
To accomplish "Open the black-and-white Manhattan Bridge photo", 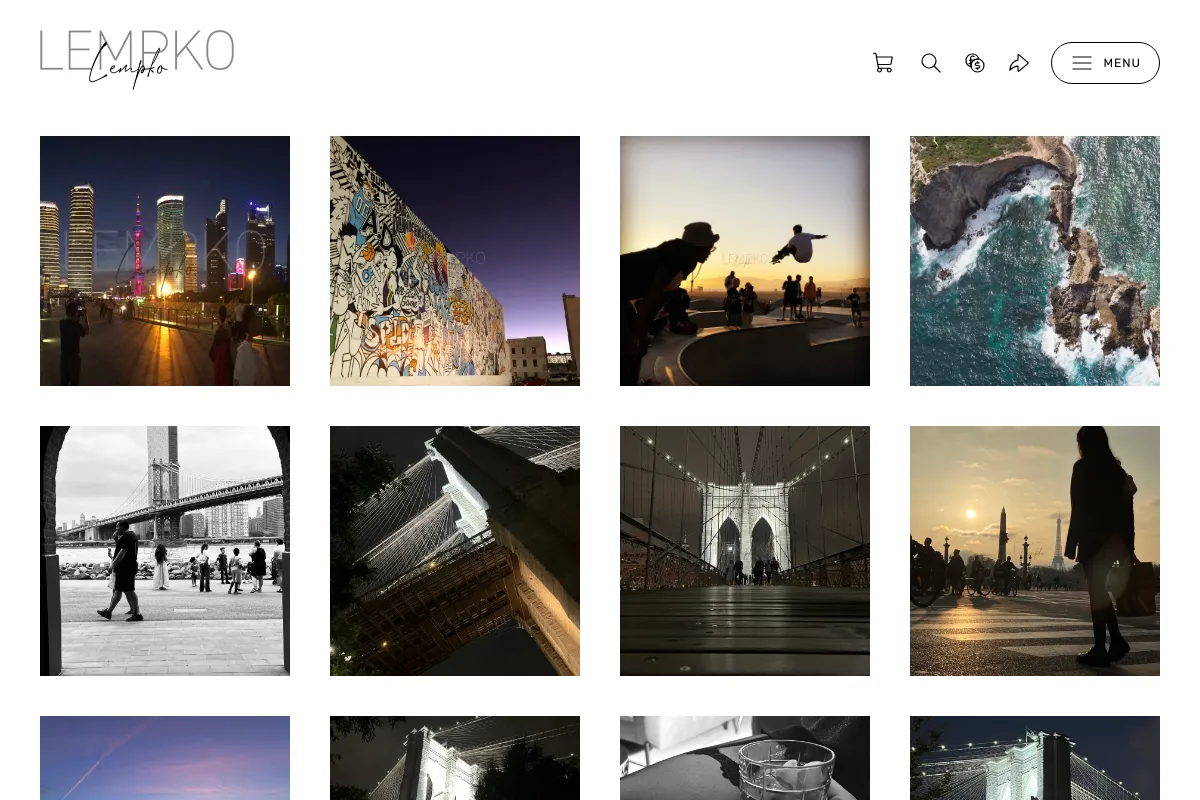I will tap(165, 551).
